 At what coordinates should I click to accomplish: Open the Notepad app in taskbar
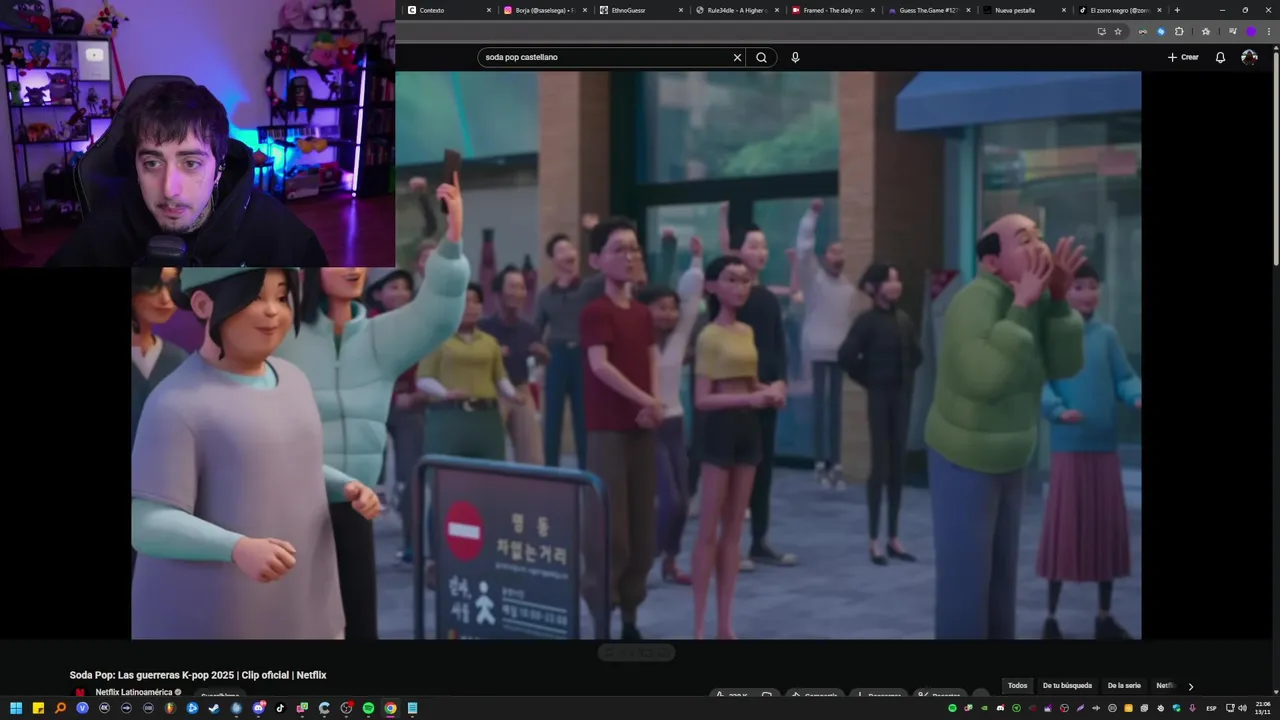[x=412, y=708]
